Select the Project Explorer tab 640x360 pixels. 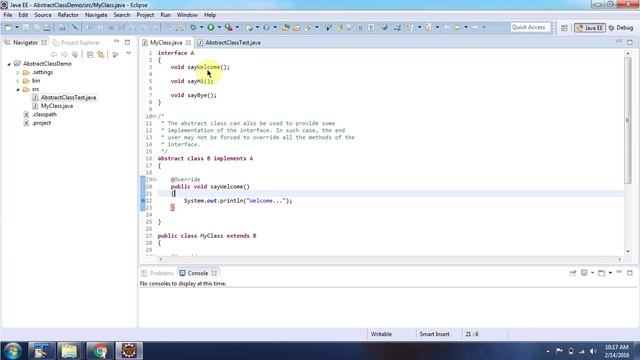[76, 42]
